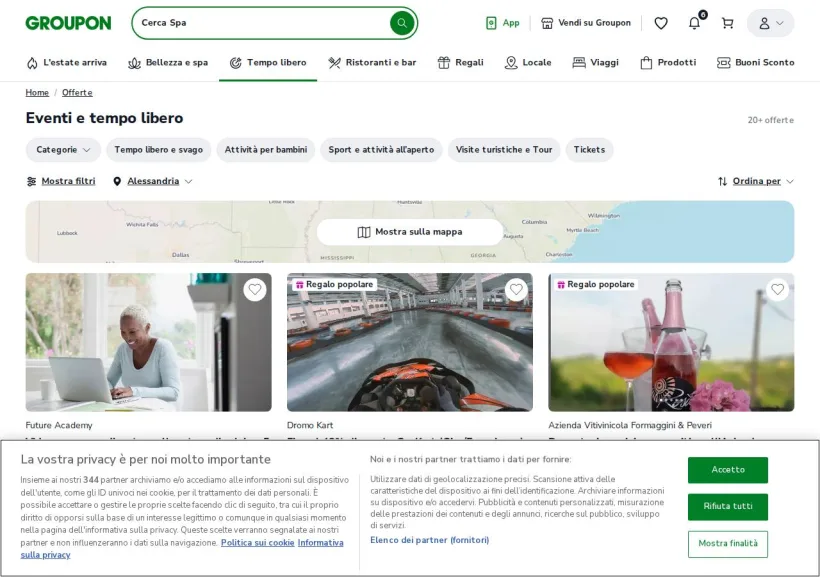Click the bed icon beside Viaggi
This screenshot has height=577, width=820.
579,63
